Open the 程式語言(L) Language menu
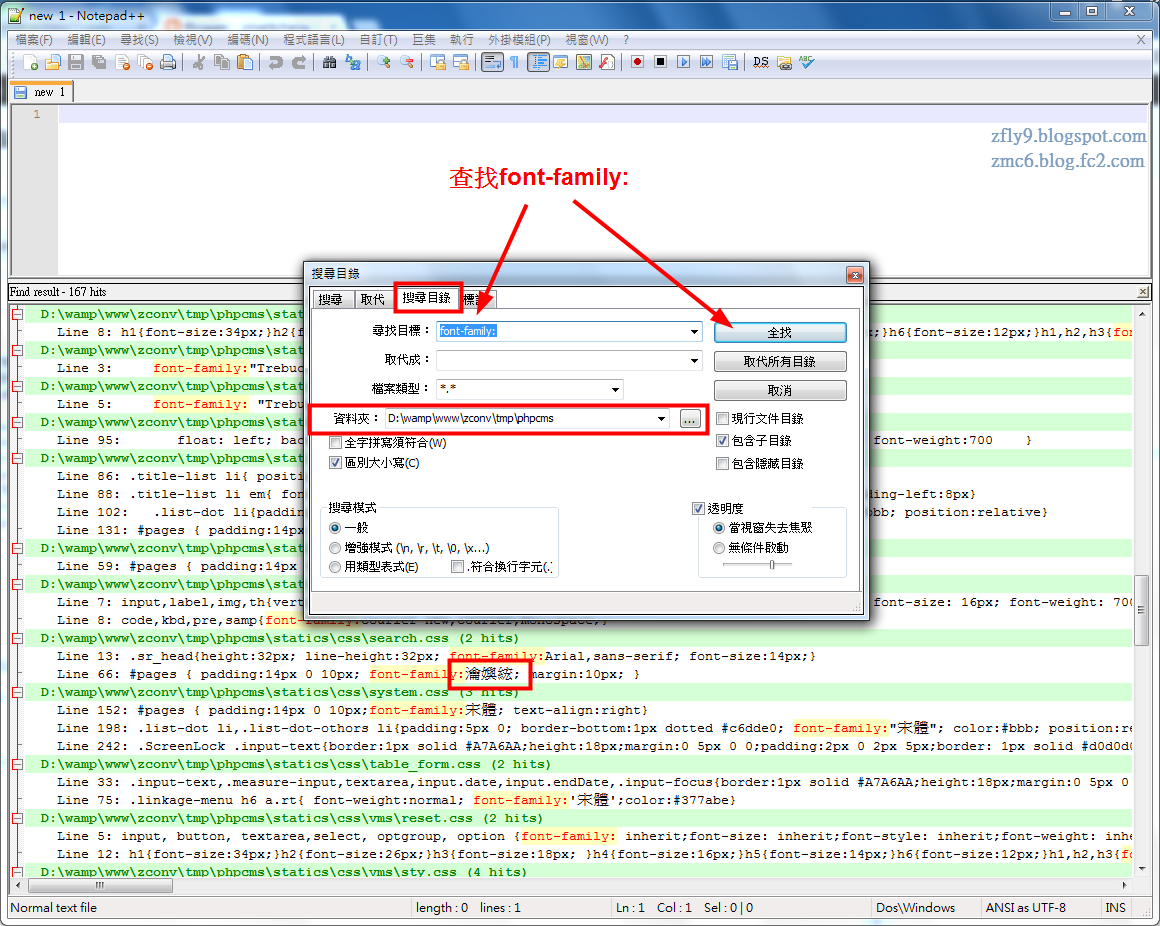The height and width of the screenshot is (926, 1160). click(x=314, y=40)
